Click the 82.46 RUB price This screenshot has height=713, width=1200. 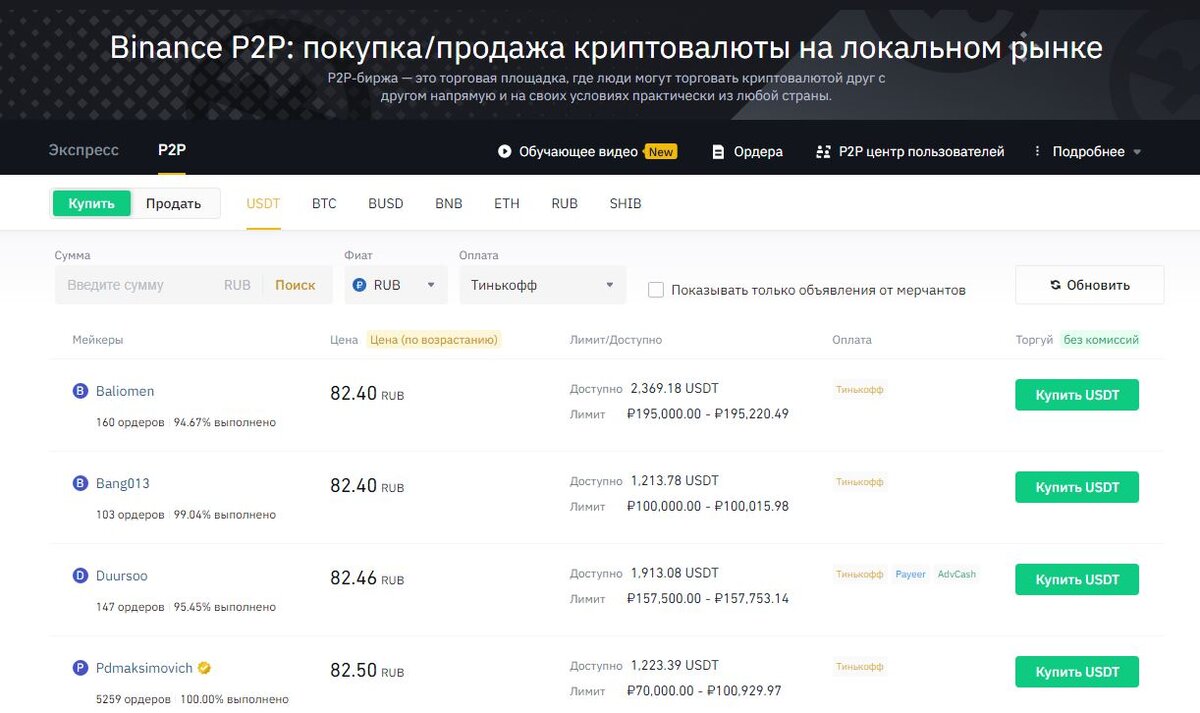click(x=367, y=578)
